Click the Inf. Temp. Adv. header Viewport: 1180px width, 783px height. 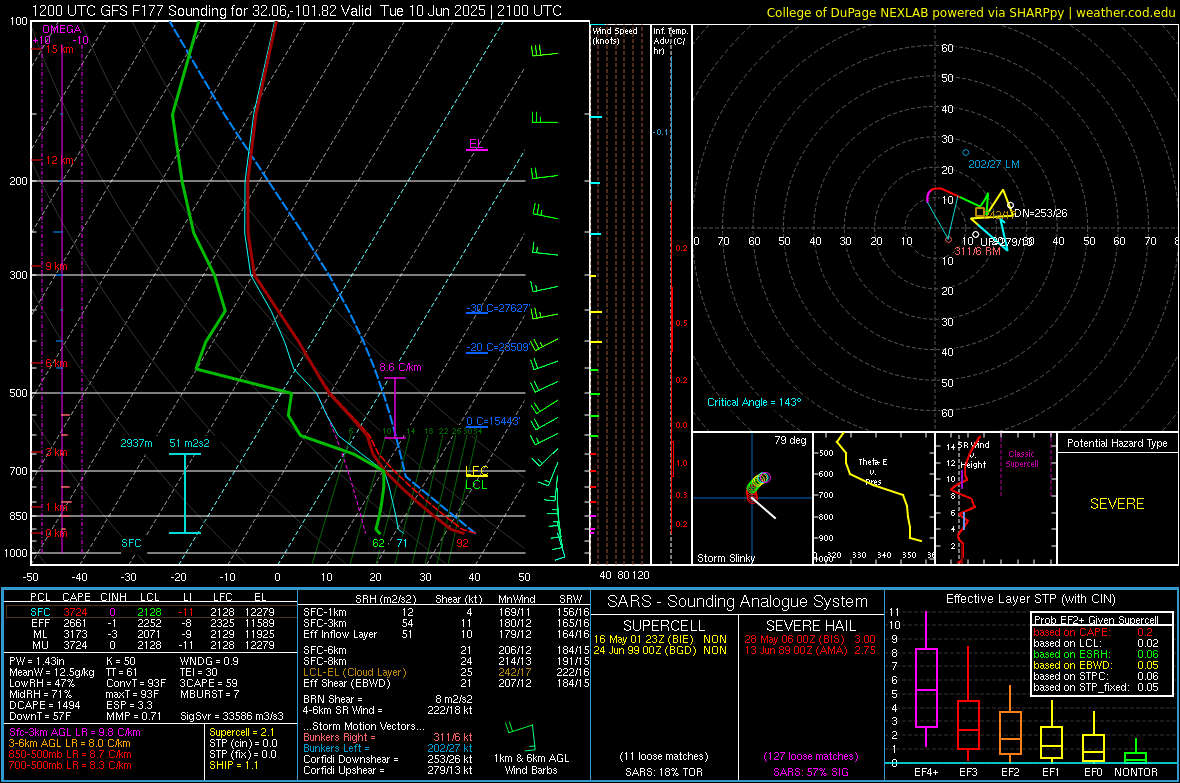click(670, 41)
